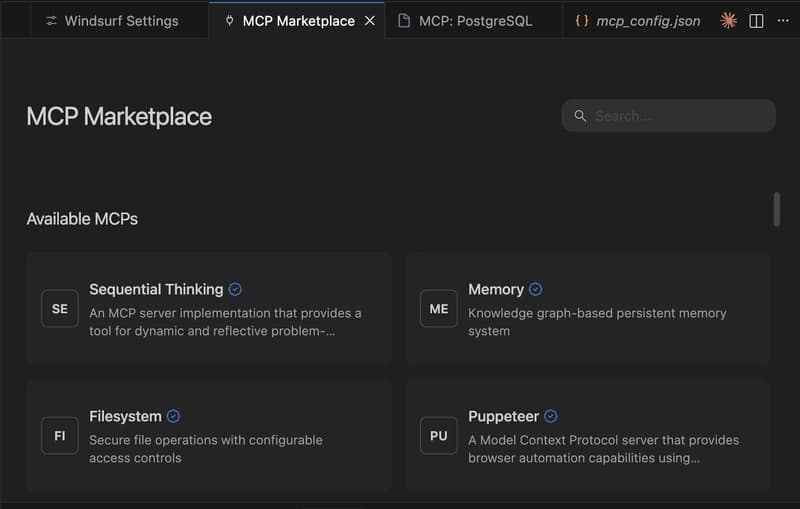Image resolution: width=800 pixels, height=509 pixels.
Task: Click the Puppeteer description starting 'A Model Context Protocol'
Action: (x=604, y=449)
